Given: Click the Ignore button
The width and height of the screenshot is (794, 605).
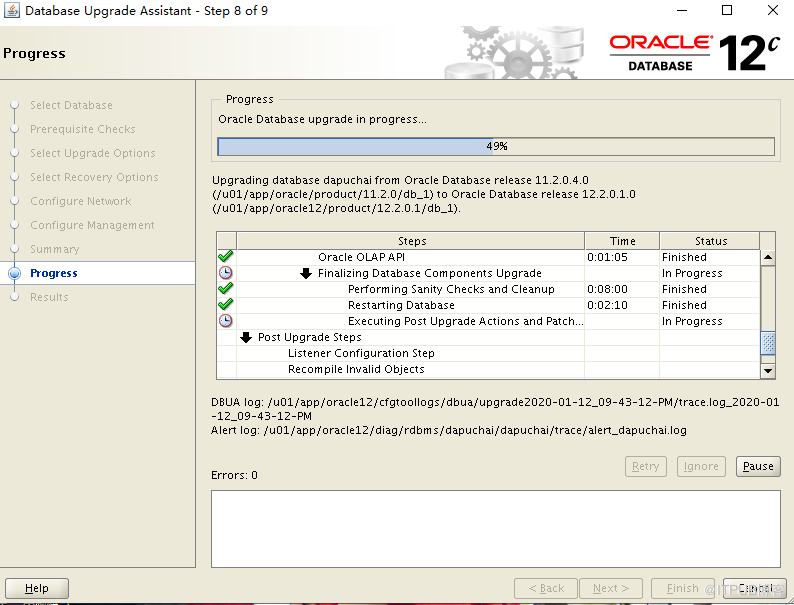Looking at the screenshot, I should point(701,466).
